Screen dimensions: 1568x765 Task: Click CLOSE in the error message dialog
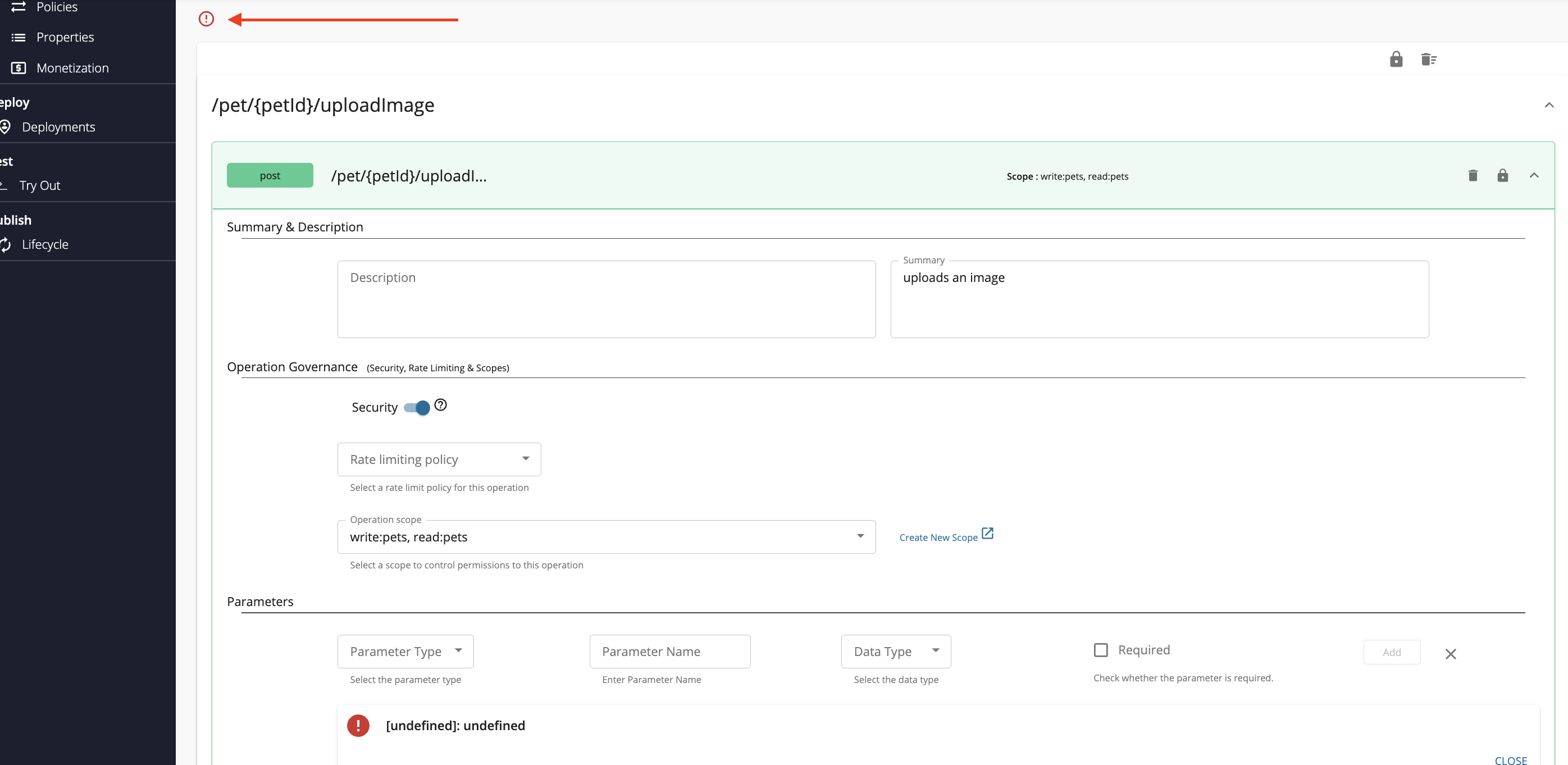coord(1511,760)
